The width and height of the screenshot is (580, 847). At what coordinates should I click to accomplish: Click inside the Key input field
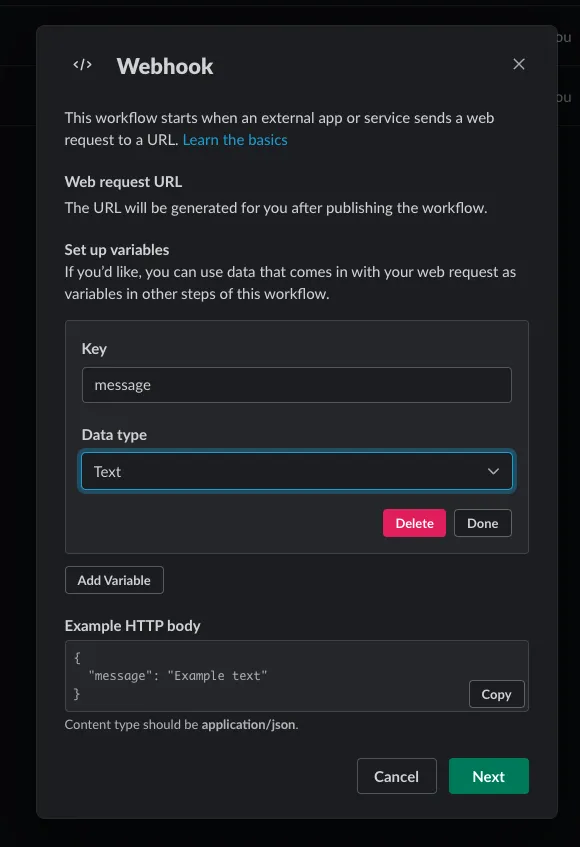(x=297, y=385)
